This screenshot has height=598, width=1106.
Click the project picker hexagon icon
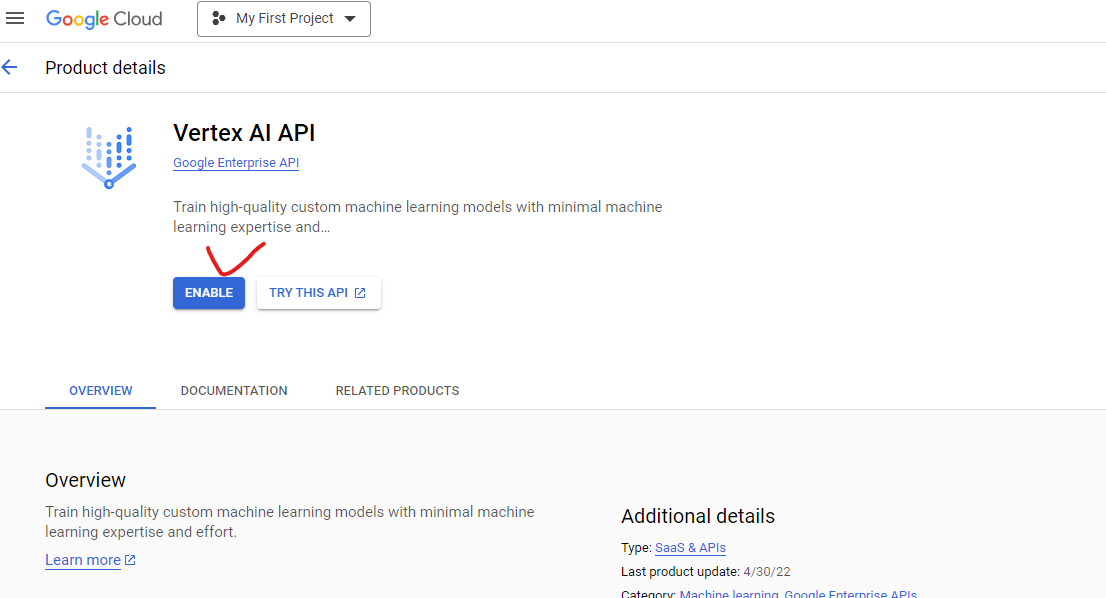point(219,18)
